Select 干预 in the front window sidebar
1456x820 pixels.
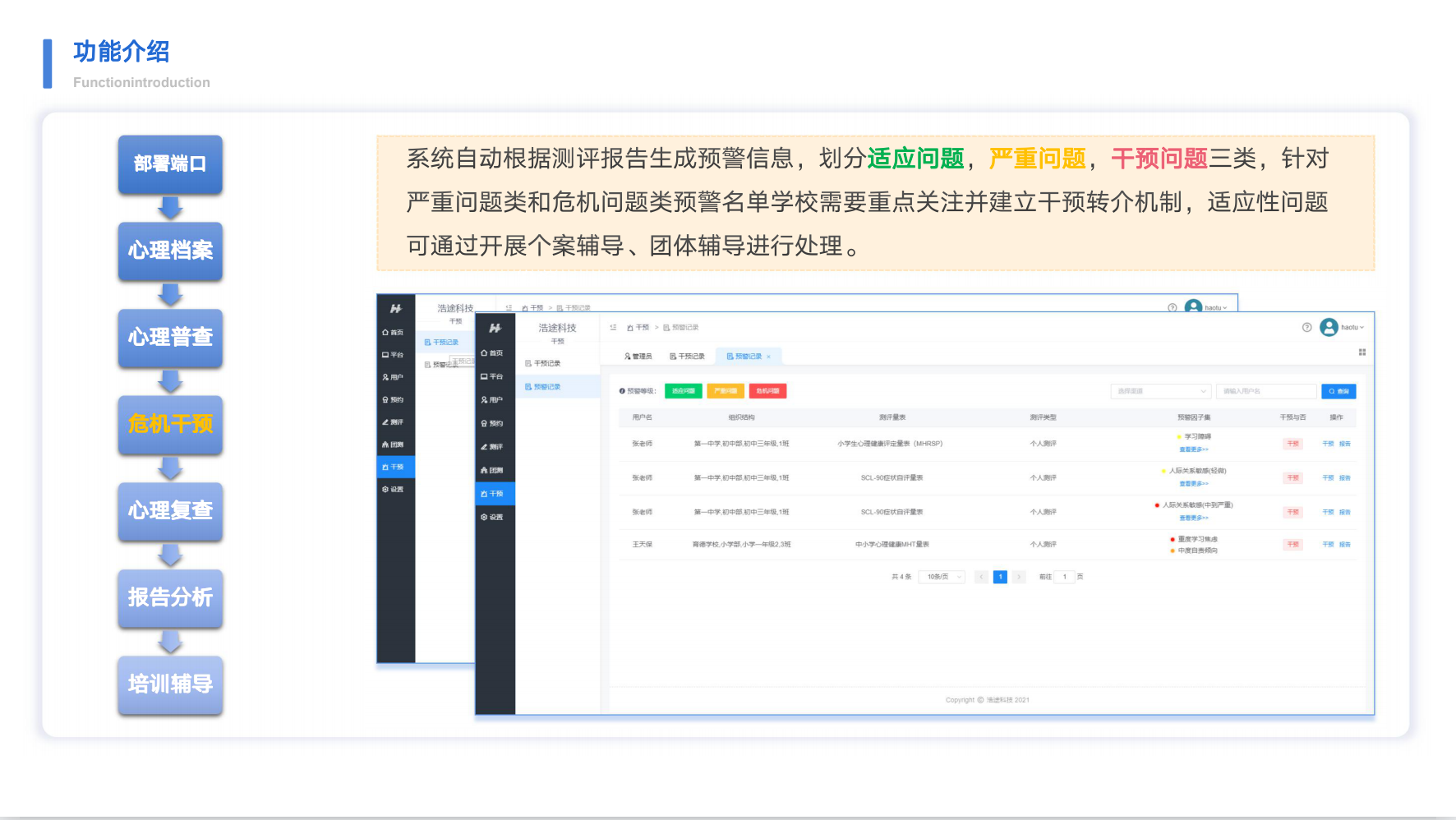coord(495,493)
